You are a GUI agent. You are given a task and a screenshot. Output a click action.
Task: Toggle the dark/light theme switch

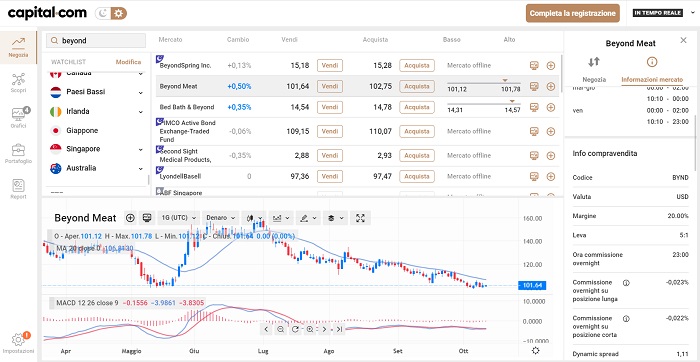(111, 13)
